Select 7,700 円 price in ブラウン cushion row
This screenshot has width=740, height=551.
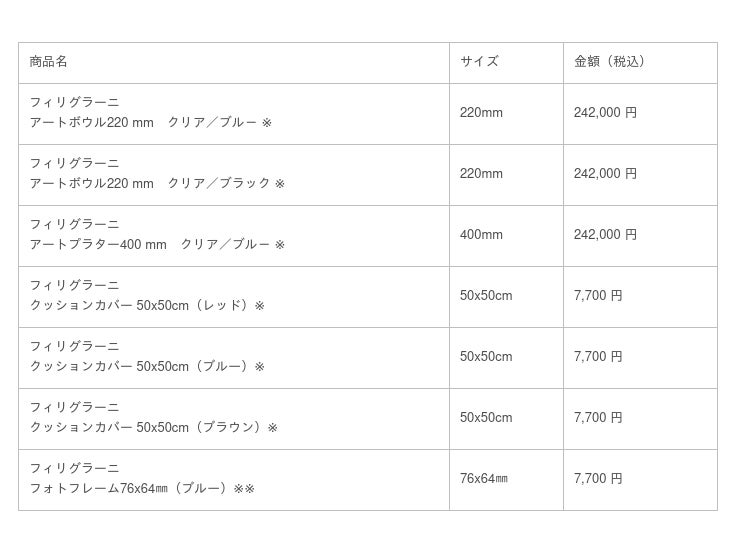pyautogui.click(x=598, y=417)
